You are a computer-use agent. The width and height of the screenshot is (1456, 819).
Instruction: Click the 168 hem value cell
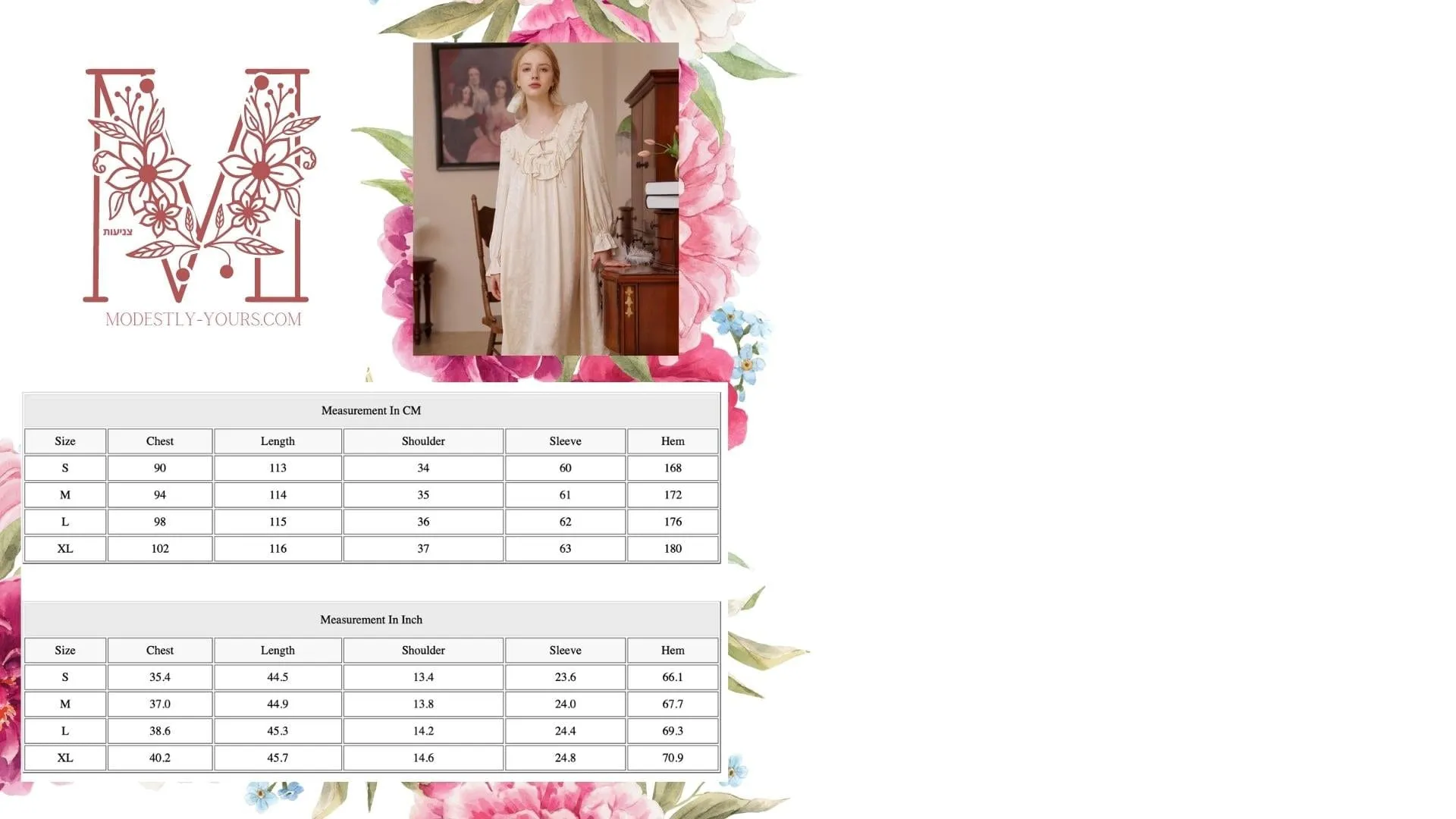point(672,468)
